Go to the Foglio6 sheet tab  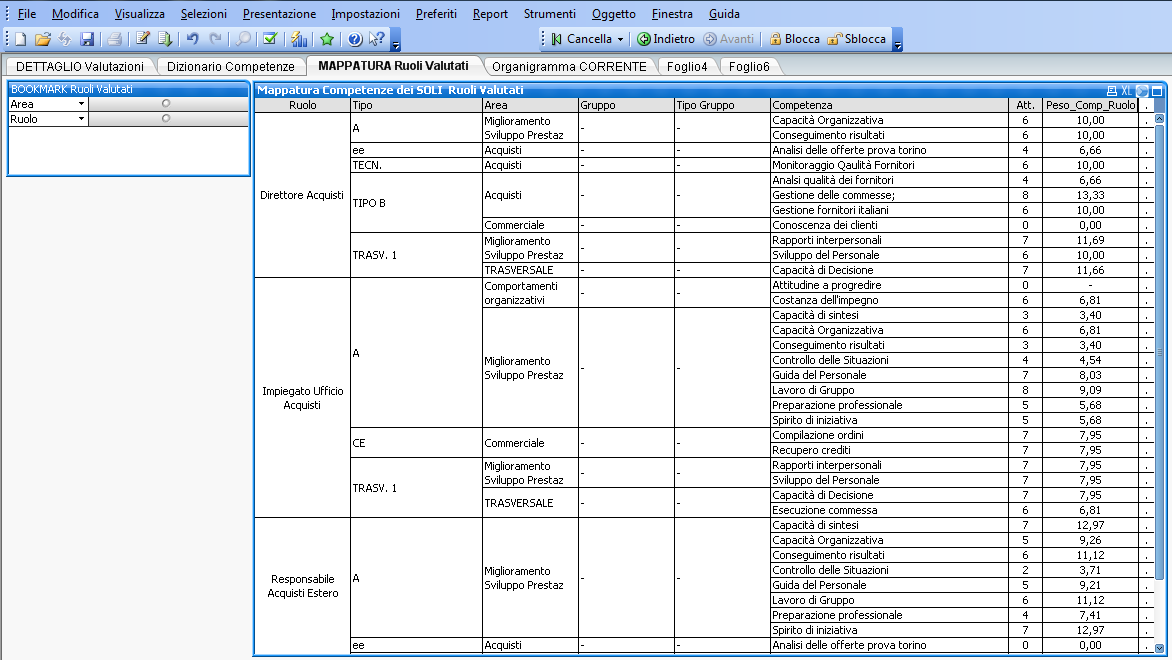coord(749,67)
